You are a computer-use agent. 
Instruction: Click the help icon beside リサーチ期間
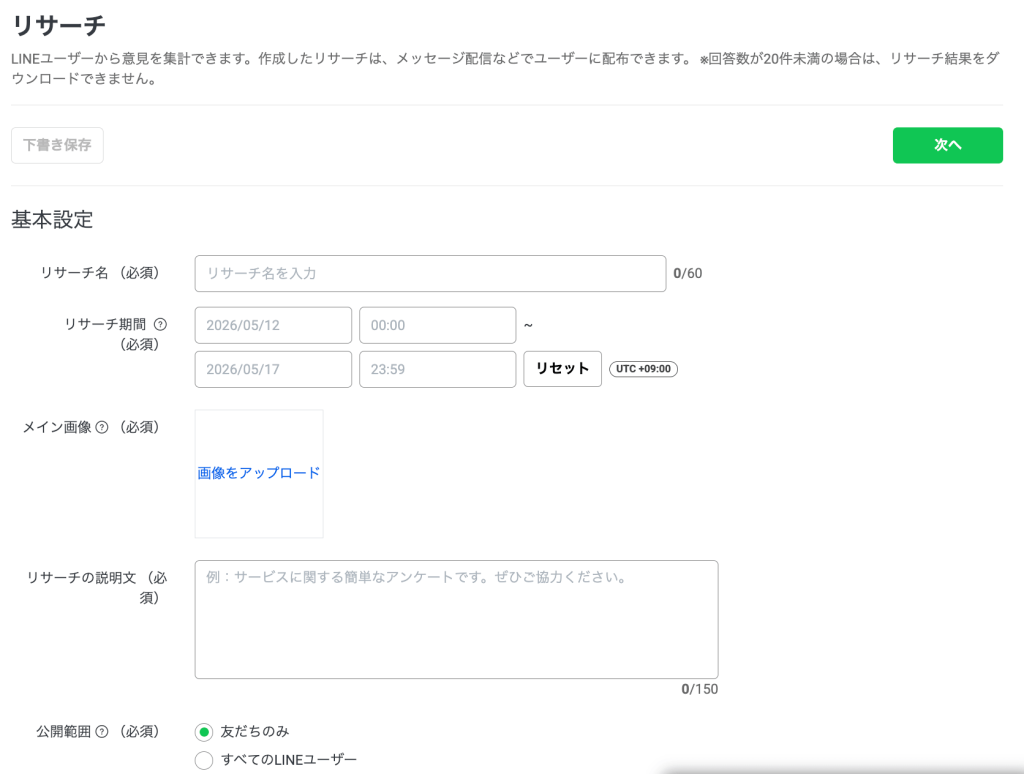pyautogui.click(x=160, y=324)
